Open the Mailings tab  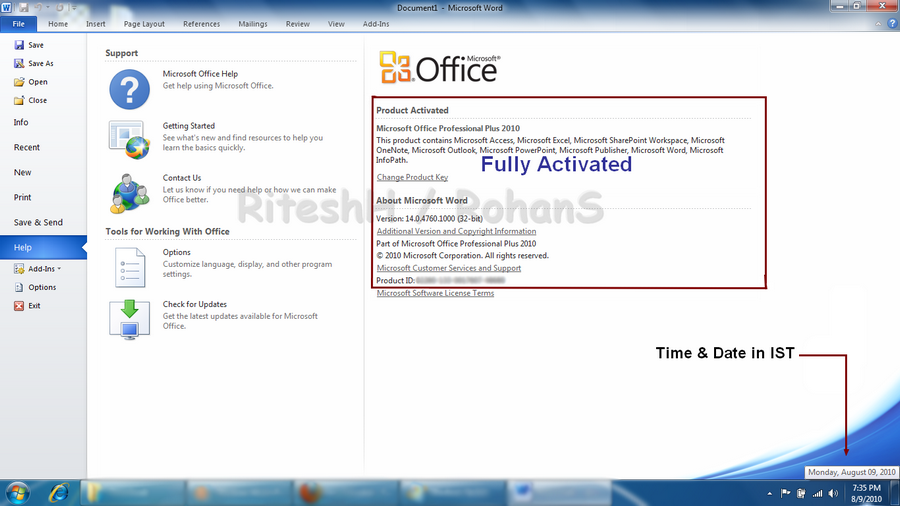(253, 24)
